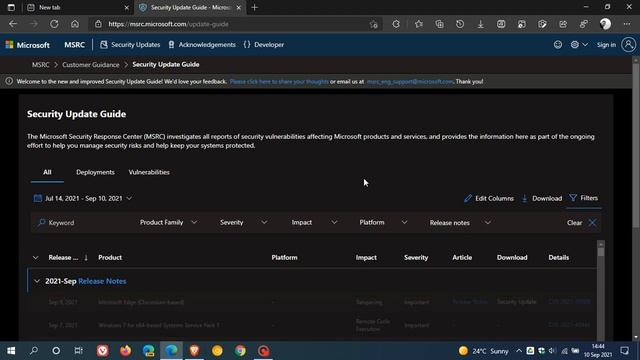
Task: Open Windows taskbar search
Action: [x=34, y=351]
